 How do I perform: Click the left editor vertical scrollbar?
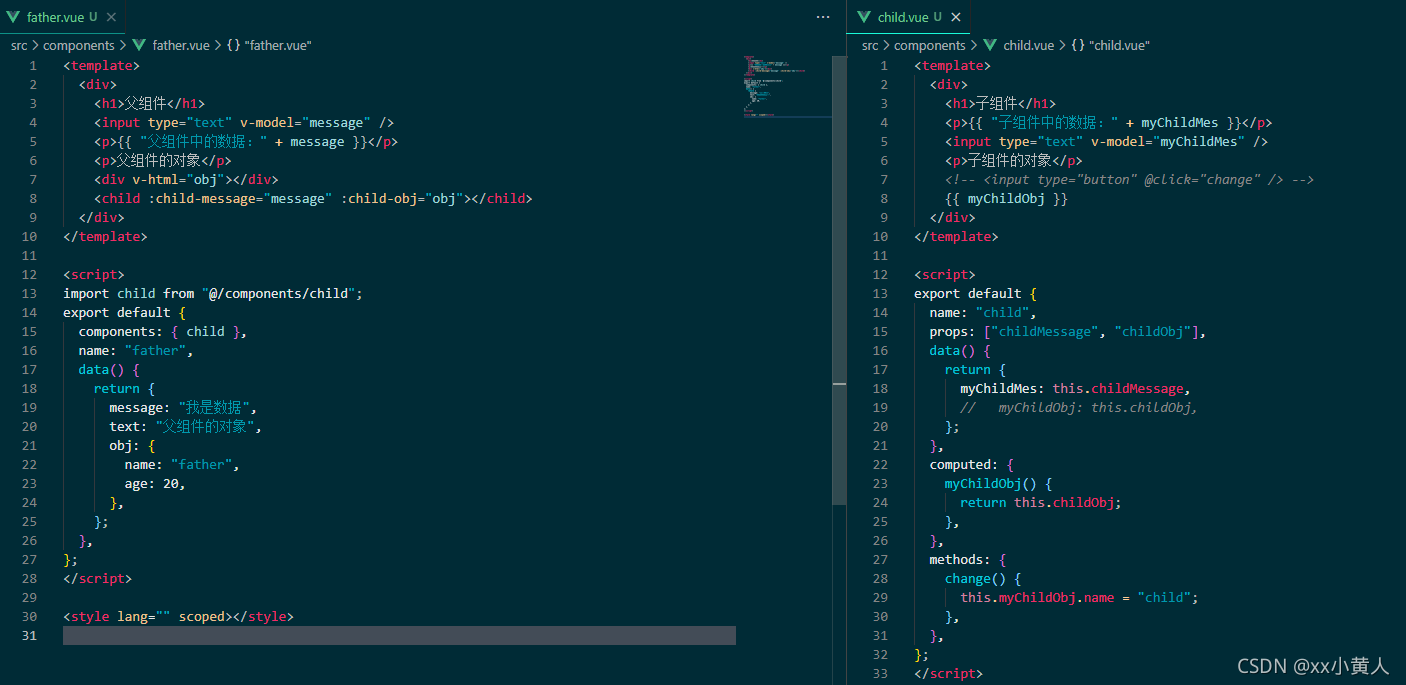[839, 300]
